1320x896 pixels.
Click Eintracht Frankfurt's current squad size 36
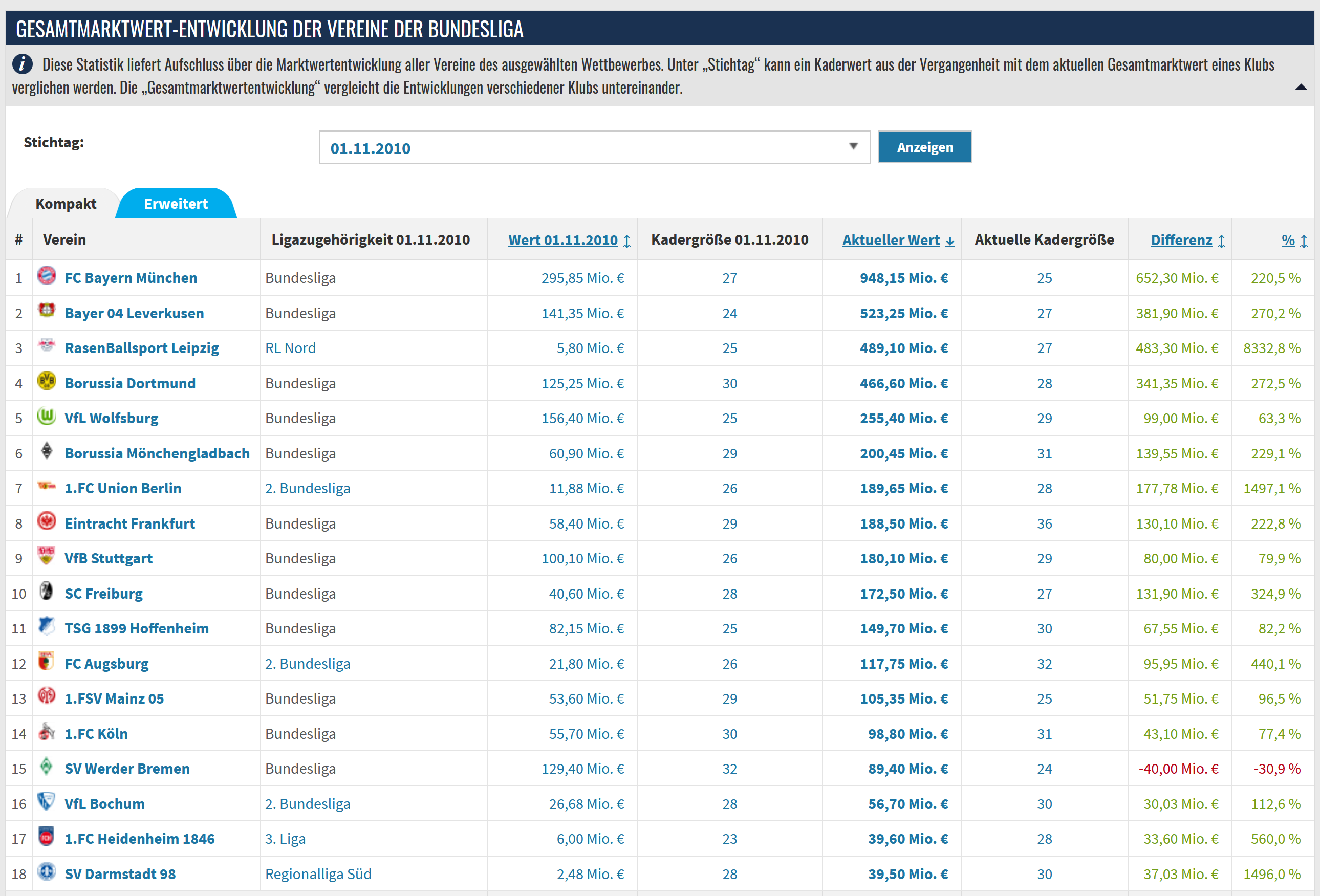click(x=1045, y=523)
